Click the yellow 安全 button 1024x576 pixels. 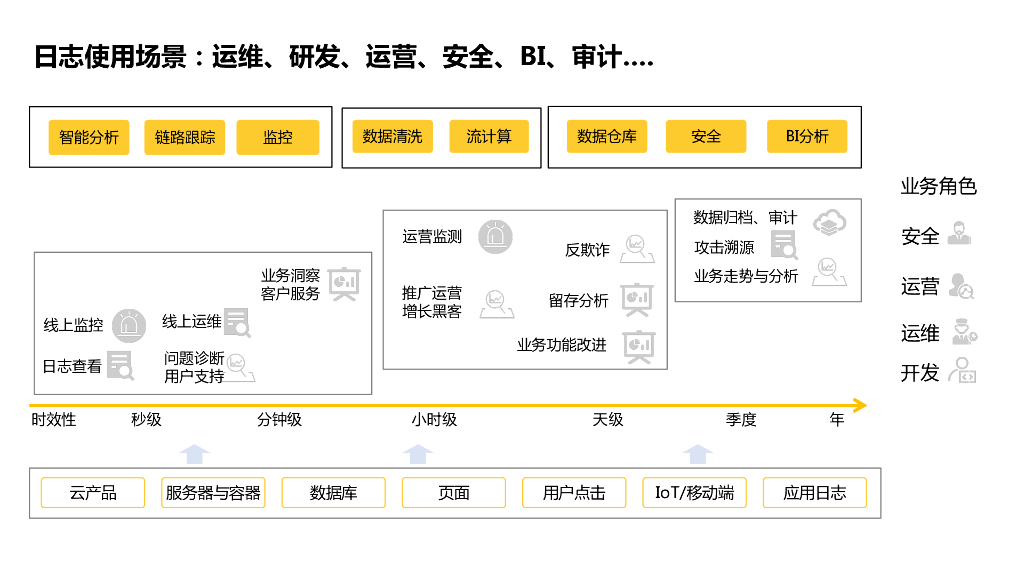[x=706, y=136]
